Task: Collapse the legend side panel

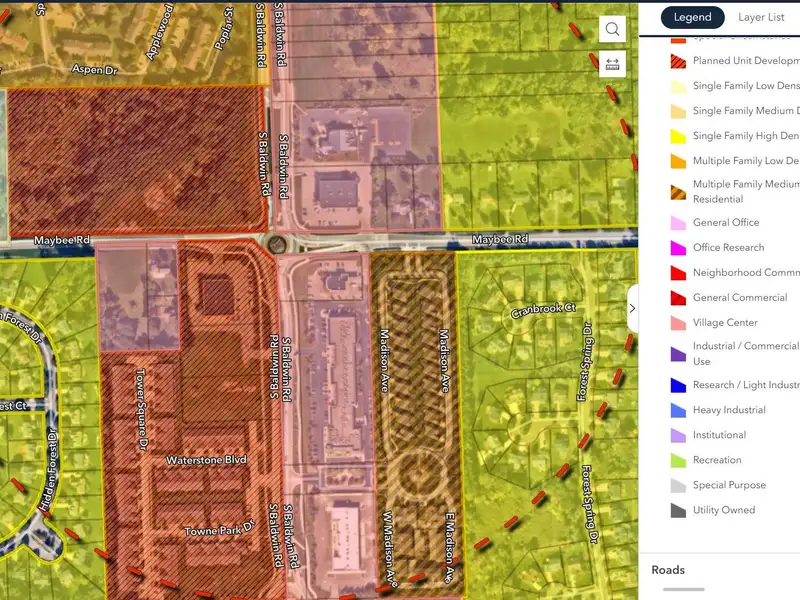Action: 632,309
